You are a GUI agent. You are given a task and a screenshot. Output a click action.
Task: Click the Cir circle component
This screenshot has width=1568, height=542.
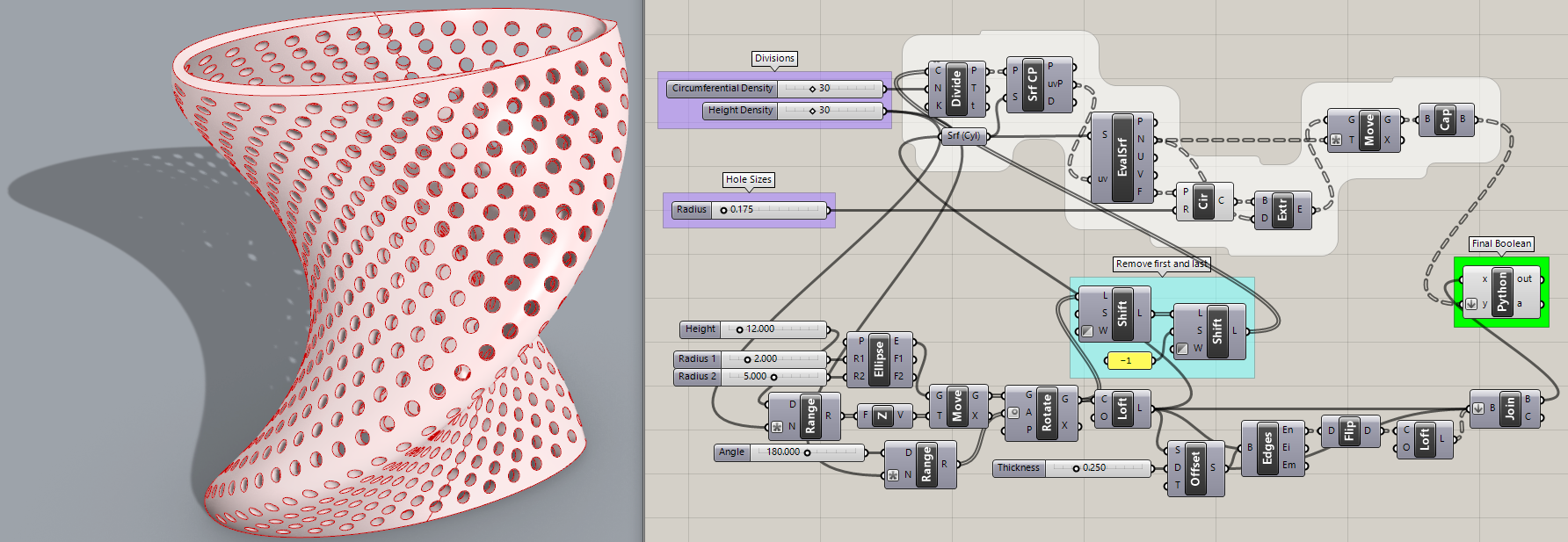(x=1203, y=201)
